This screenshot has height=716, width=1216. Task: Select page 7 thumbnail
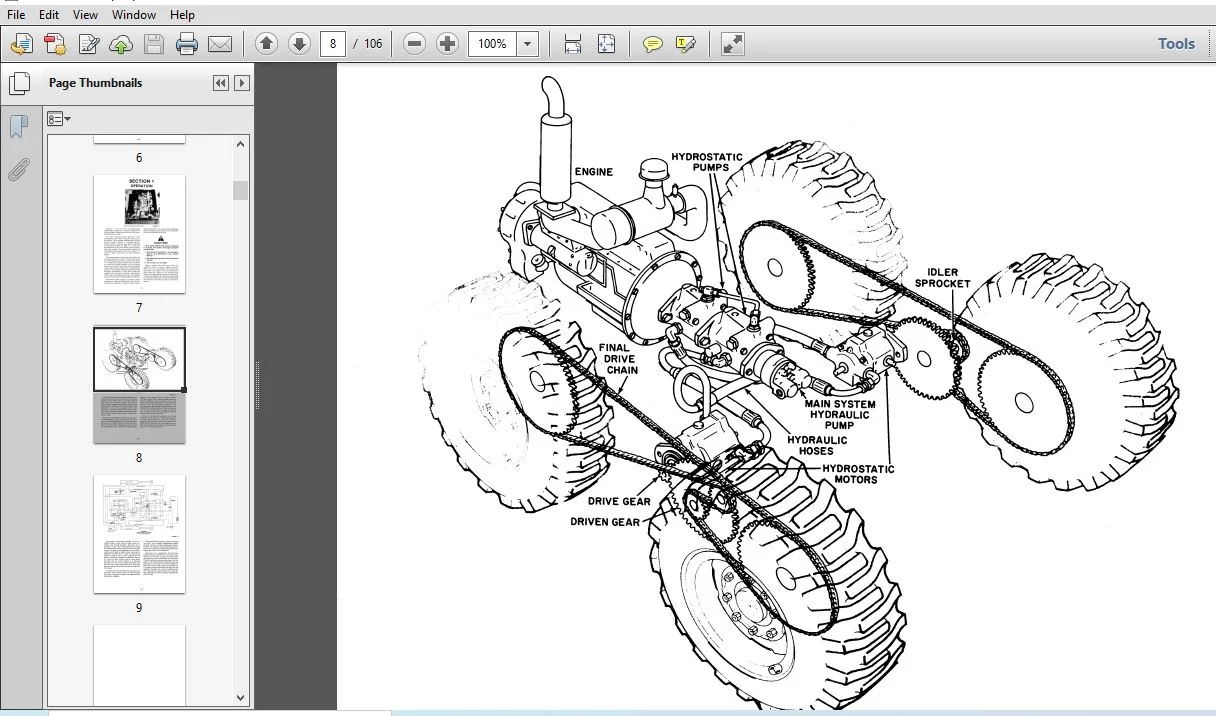139,234
